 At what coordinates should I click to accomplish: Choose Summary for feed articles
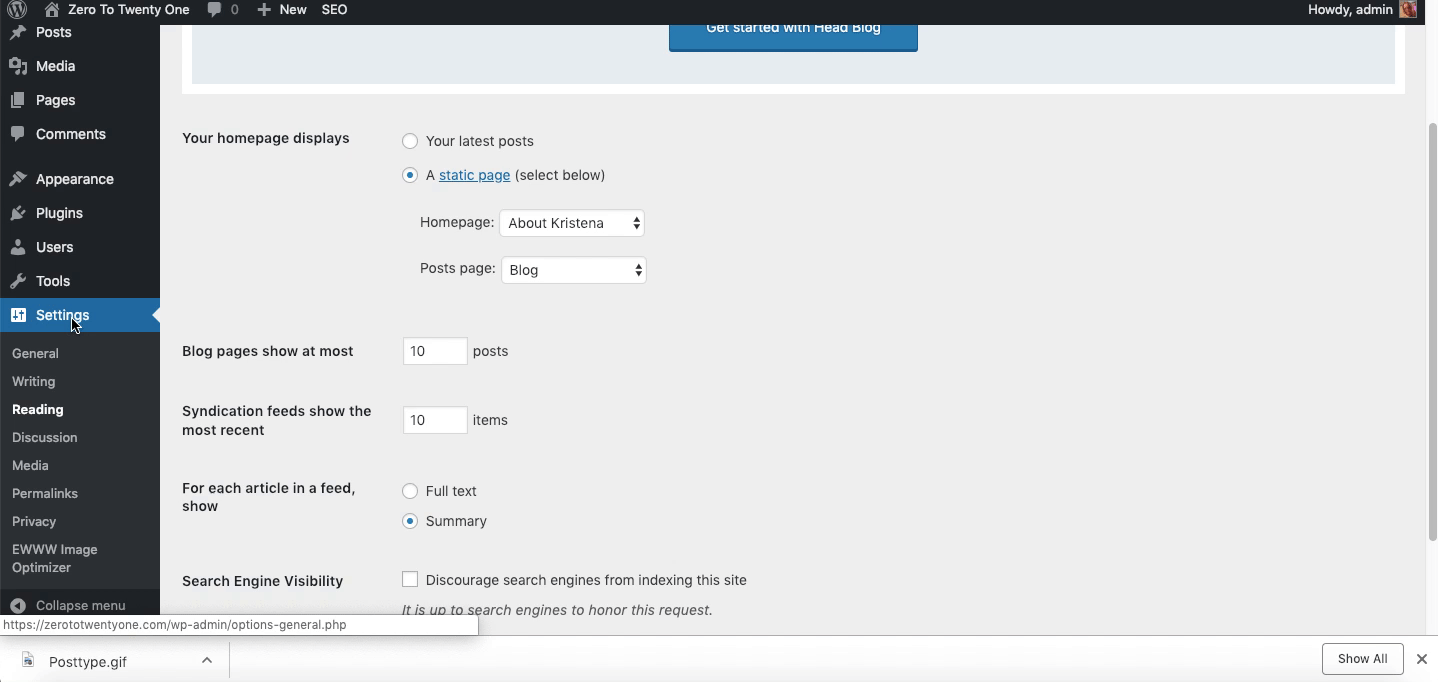[x=410, y=521]
